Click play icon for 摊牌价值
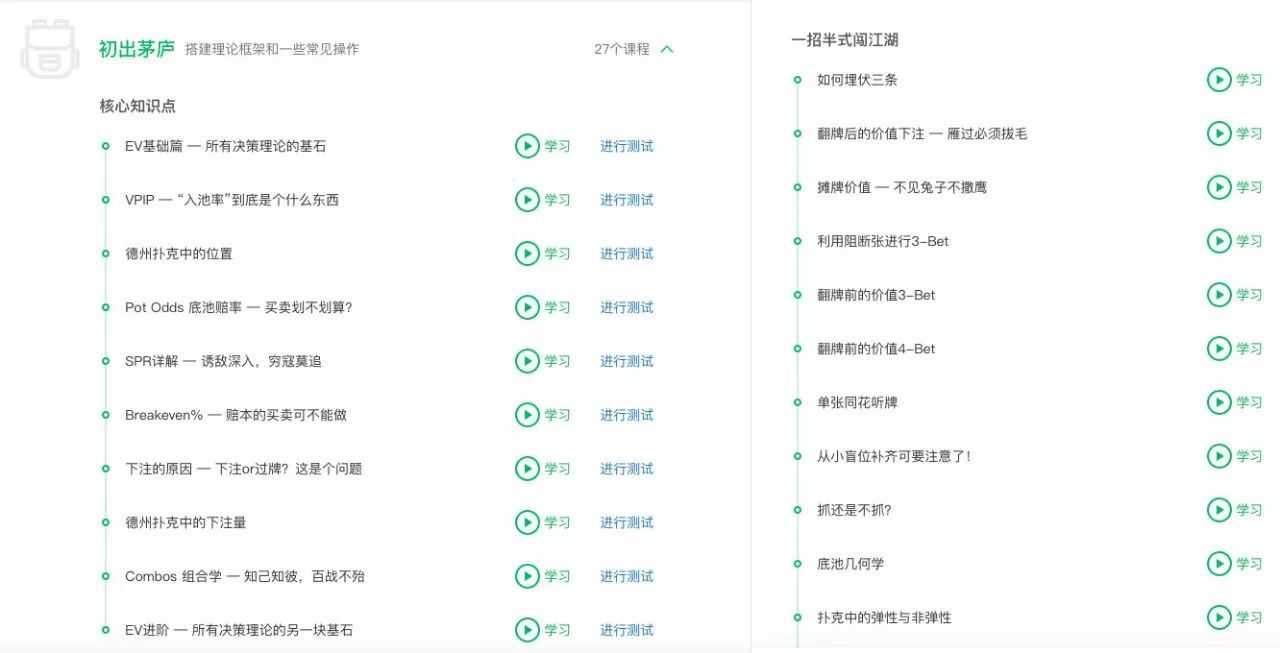This screenshot has height=653, width=1280. tap(1219, 187)
